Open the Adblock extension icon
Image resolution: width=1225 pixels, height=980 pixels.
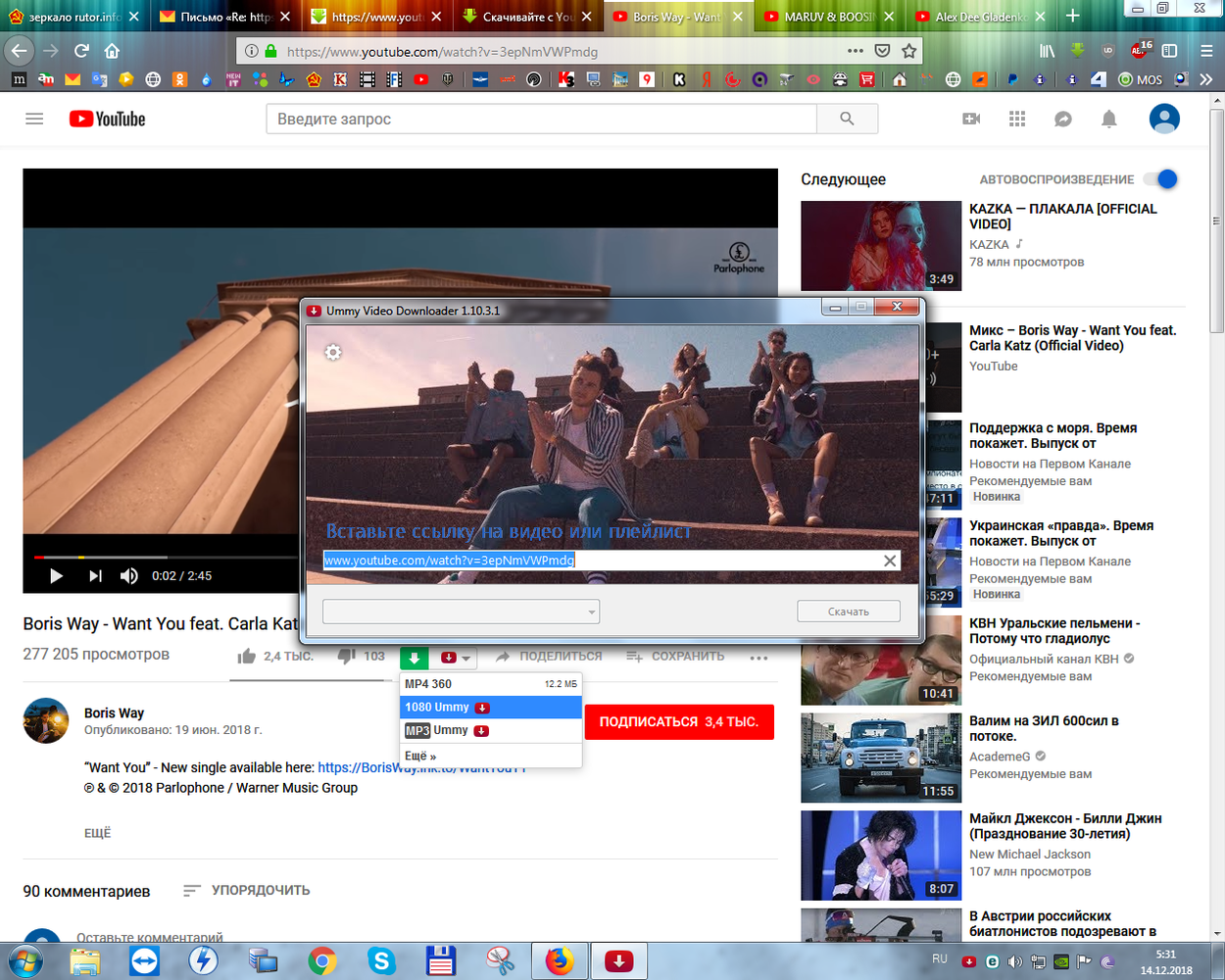tap(1140, 51)
